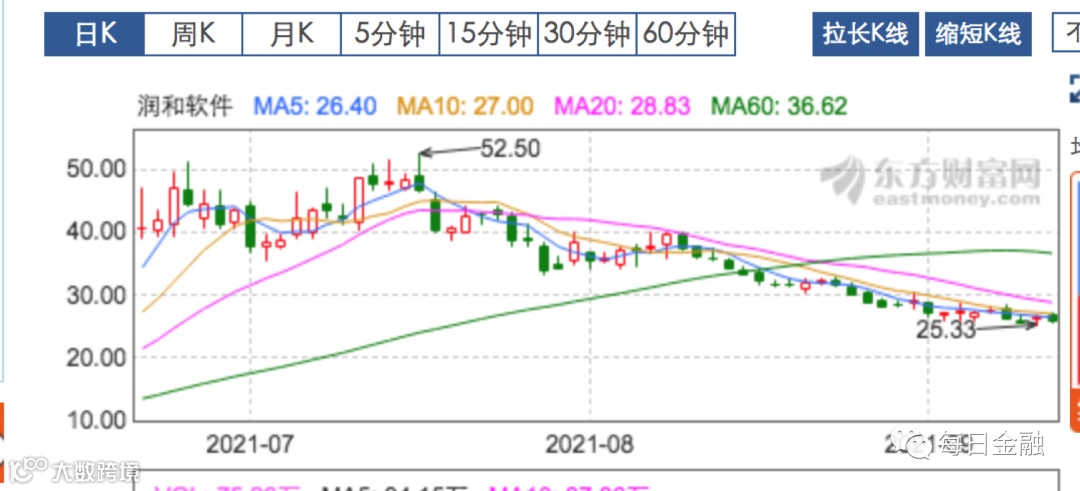Click the 拉长K线 button
The image size is (1080, 491).
click(866, 34)
